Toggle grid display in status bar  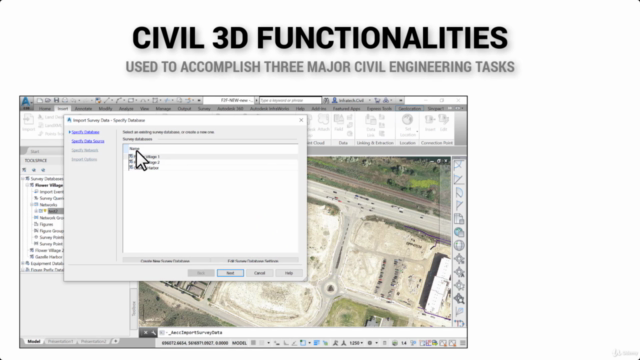[x=253, y=343]
